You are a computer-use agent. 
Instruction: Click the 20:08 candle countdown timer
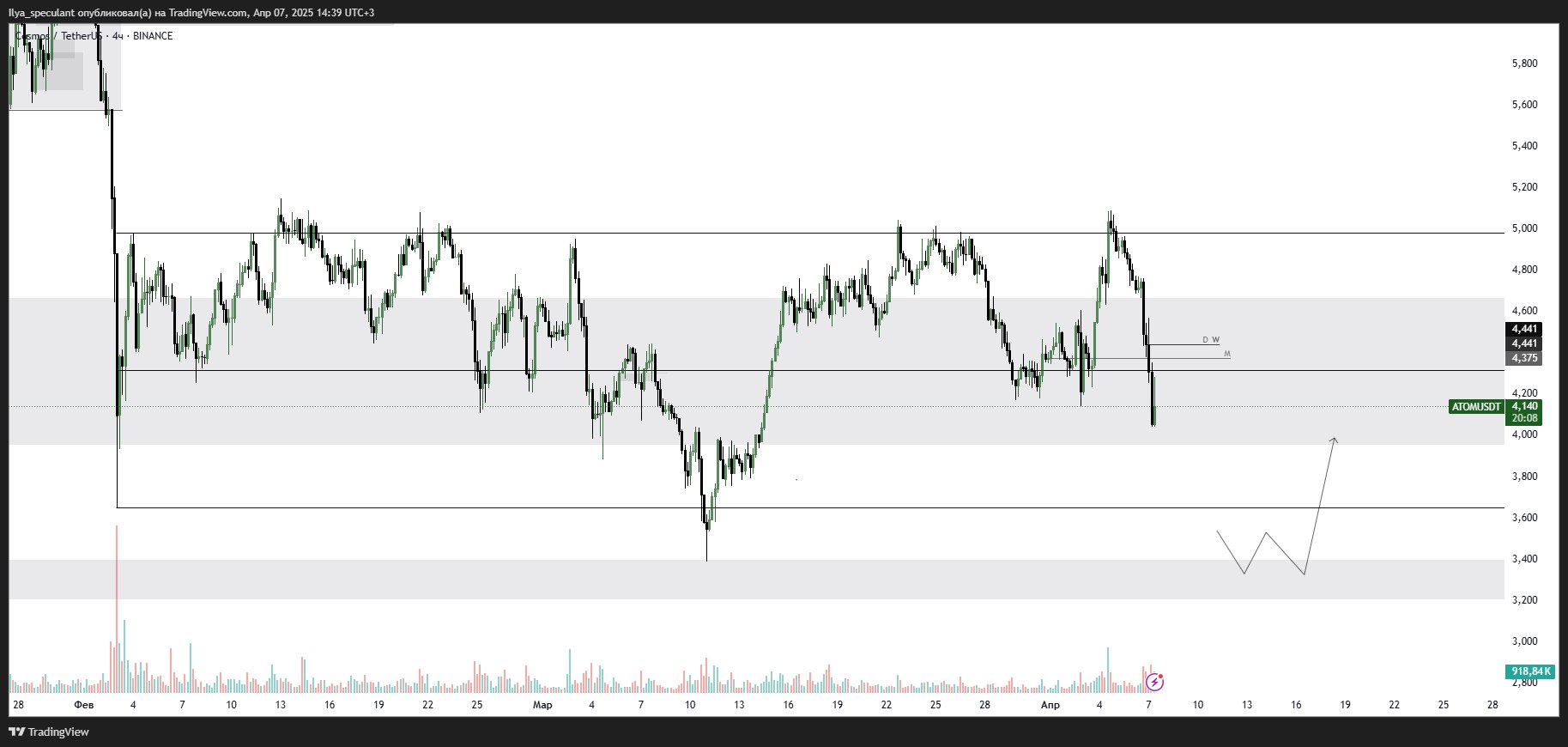(1524, 418)
